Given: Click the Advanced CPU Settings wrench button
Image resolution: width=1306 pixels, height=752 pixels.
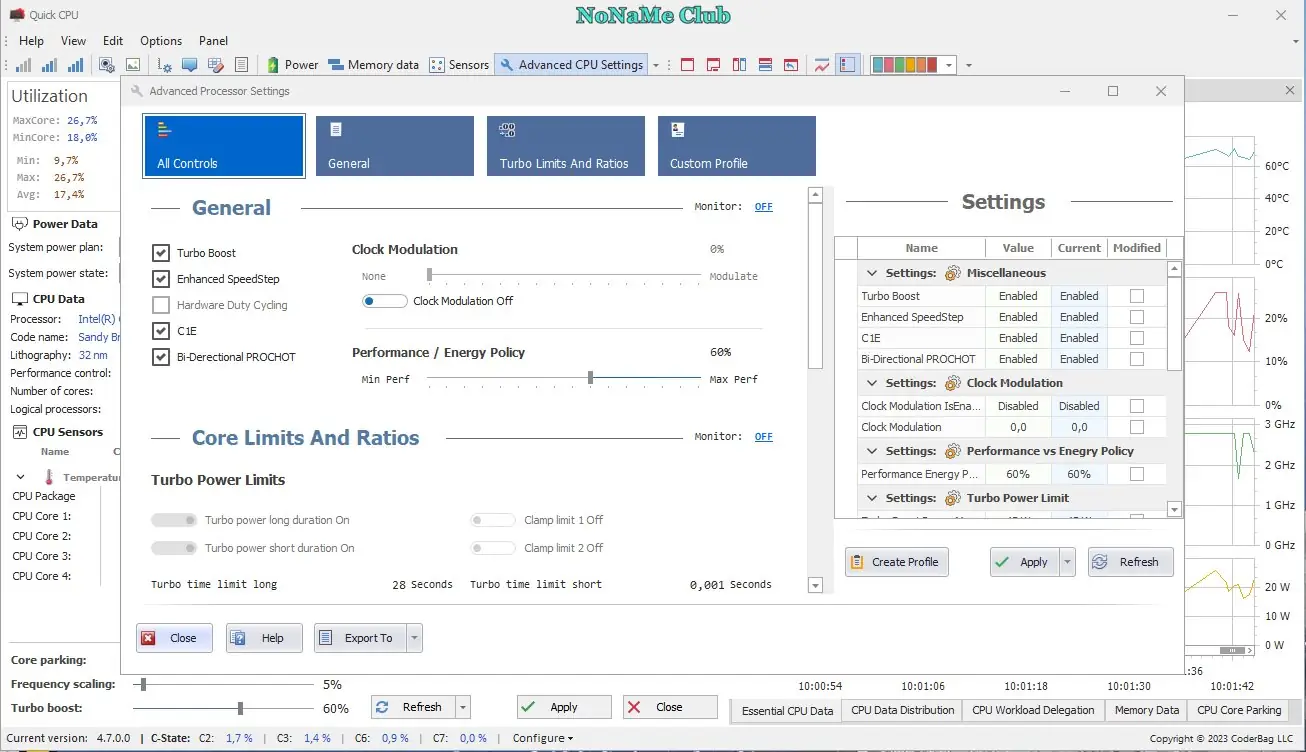Looking at the screenshot, I should click(x=571, y=65).
